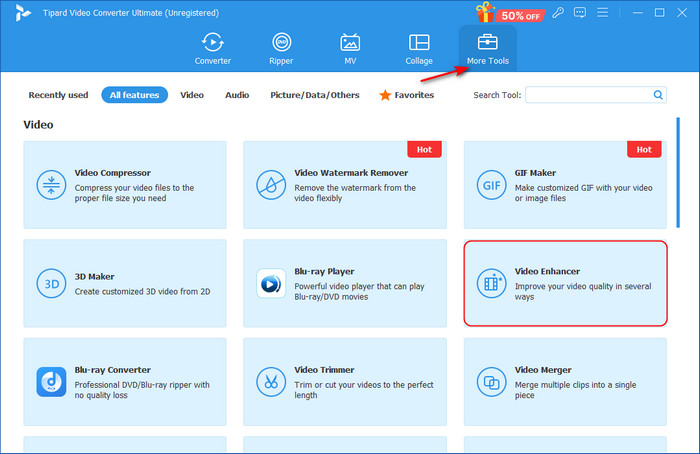Image resolution: width=700 pixels, height=454 pixels.
Task: Click the Video Trimmer scissors icon
Action: [x=271, y=382]
